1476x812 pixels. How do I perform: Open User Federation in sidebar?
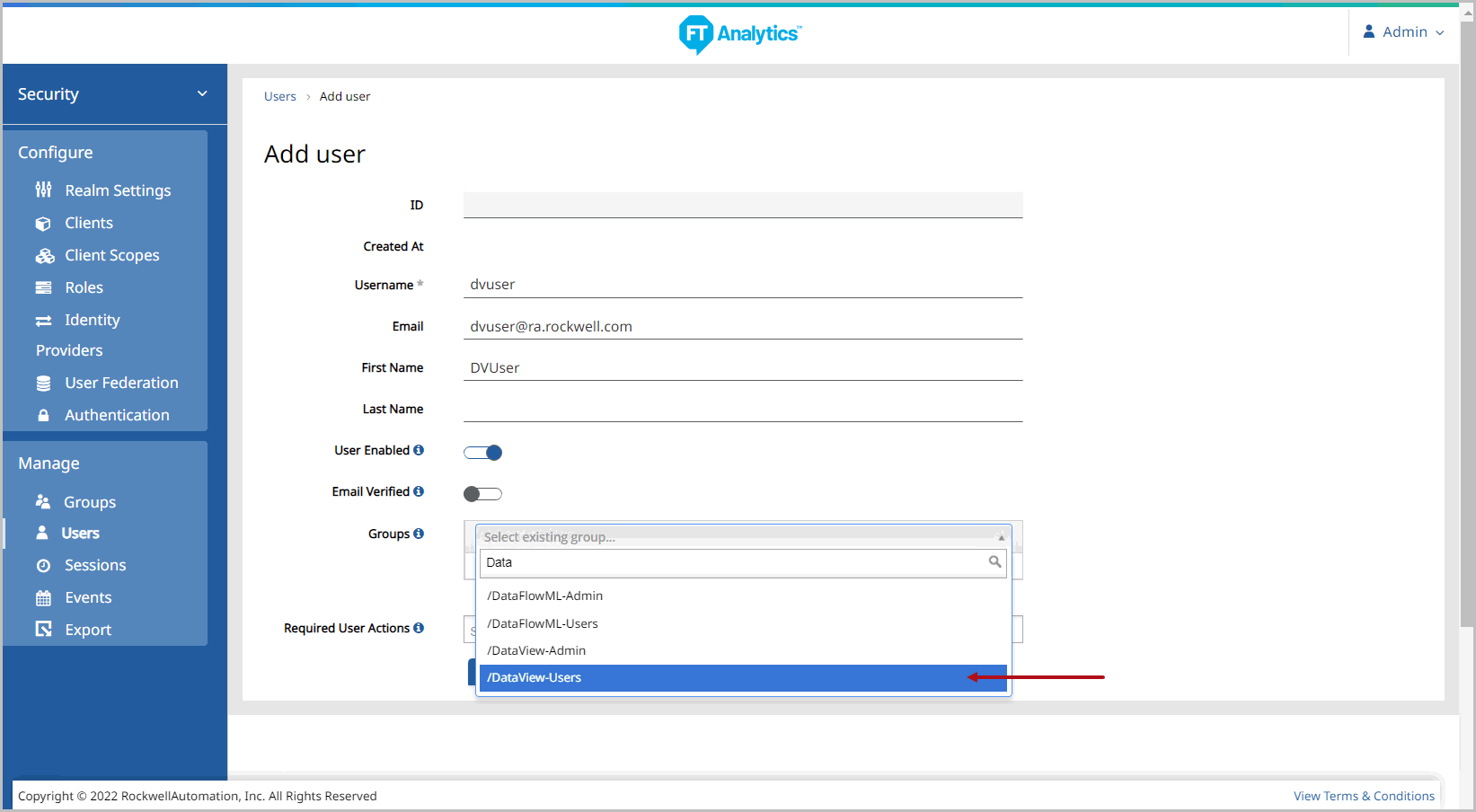121,383
